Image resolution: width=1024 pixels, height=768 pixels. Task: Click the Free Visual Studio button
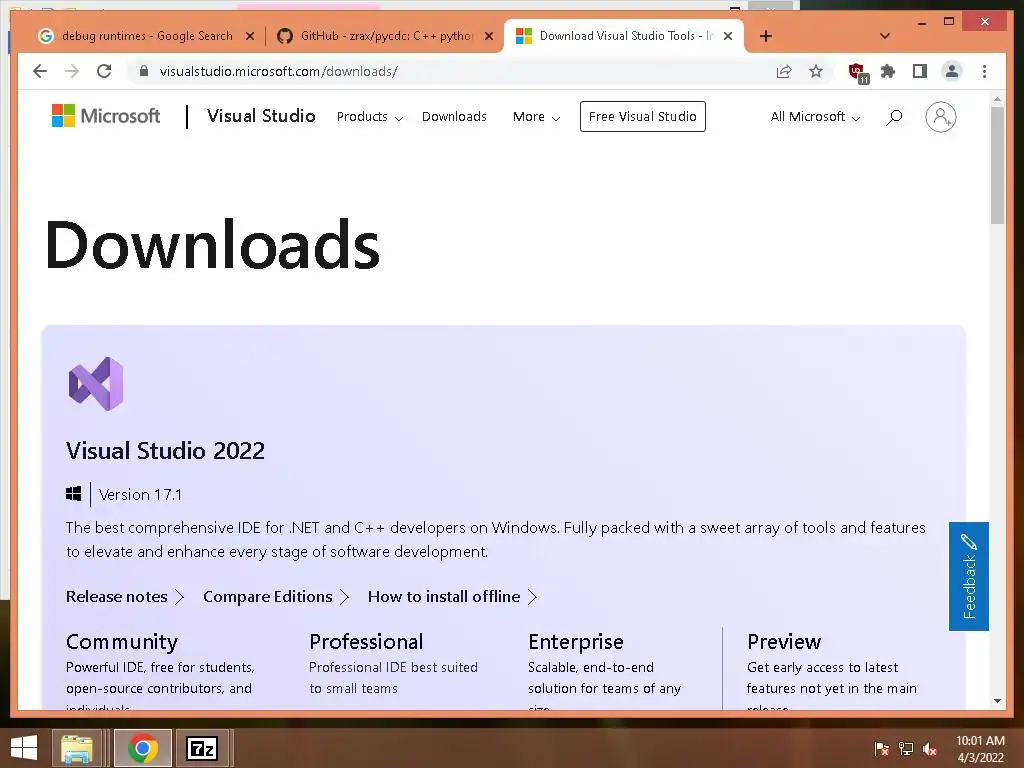coord(643,117)
